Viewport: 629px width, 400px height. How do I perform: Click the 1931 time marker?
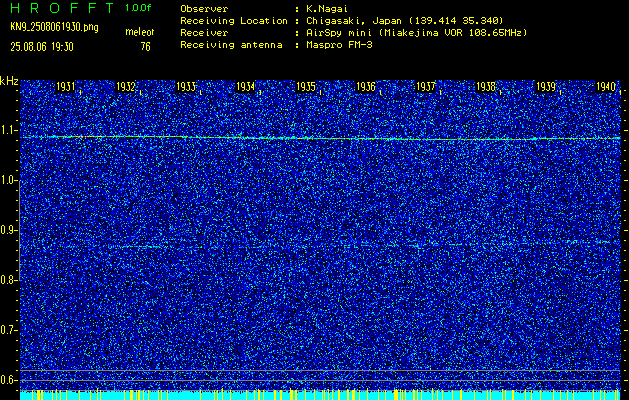65,86
